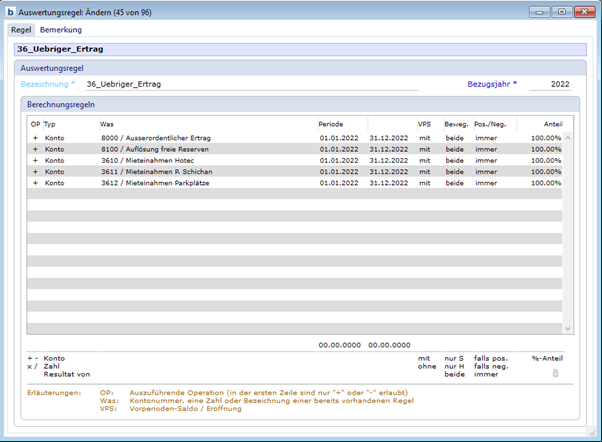Screen dimensions: 602x442
Task: Maximize the Auswertungsregel window
Action: (560, 12)
